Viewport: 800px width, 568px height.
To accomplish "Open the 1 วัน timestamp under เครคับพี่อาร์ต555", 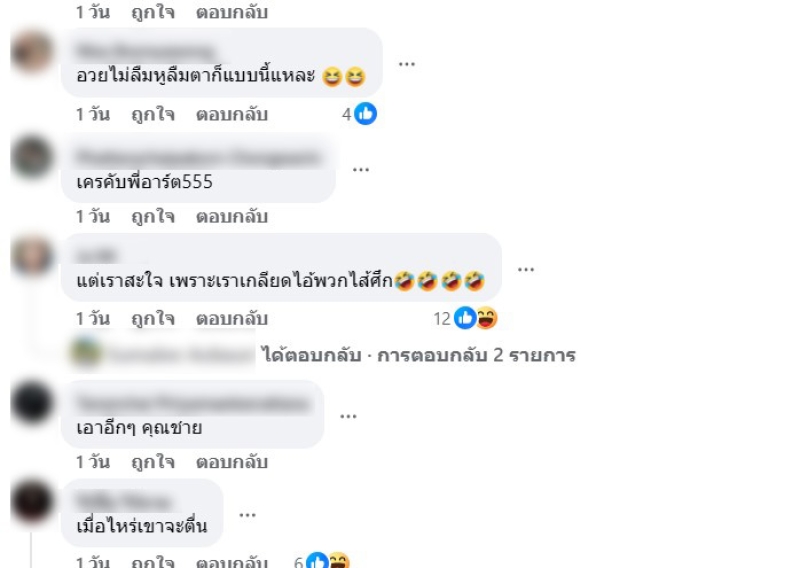I will coord(93,216).
